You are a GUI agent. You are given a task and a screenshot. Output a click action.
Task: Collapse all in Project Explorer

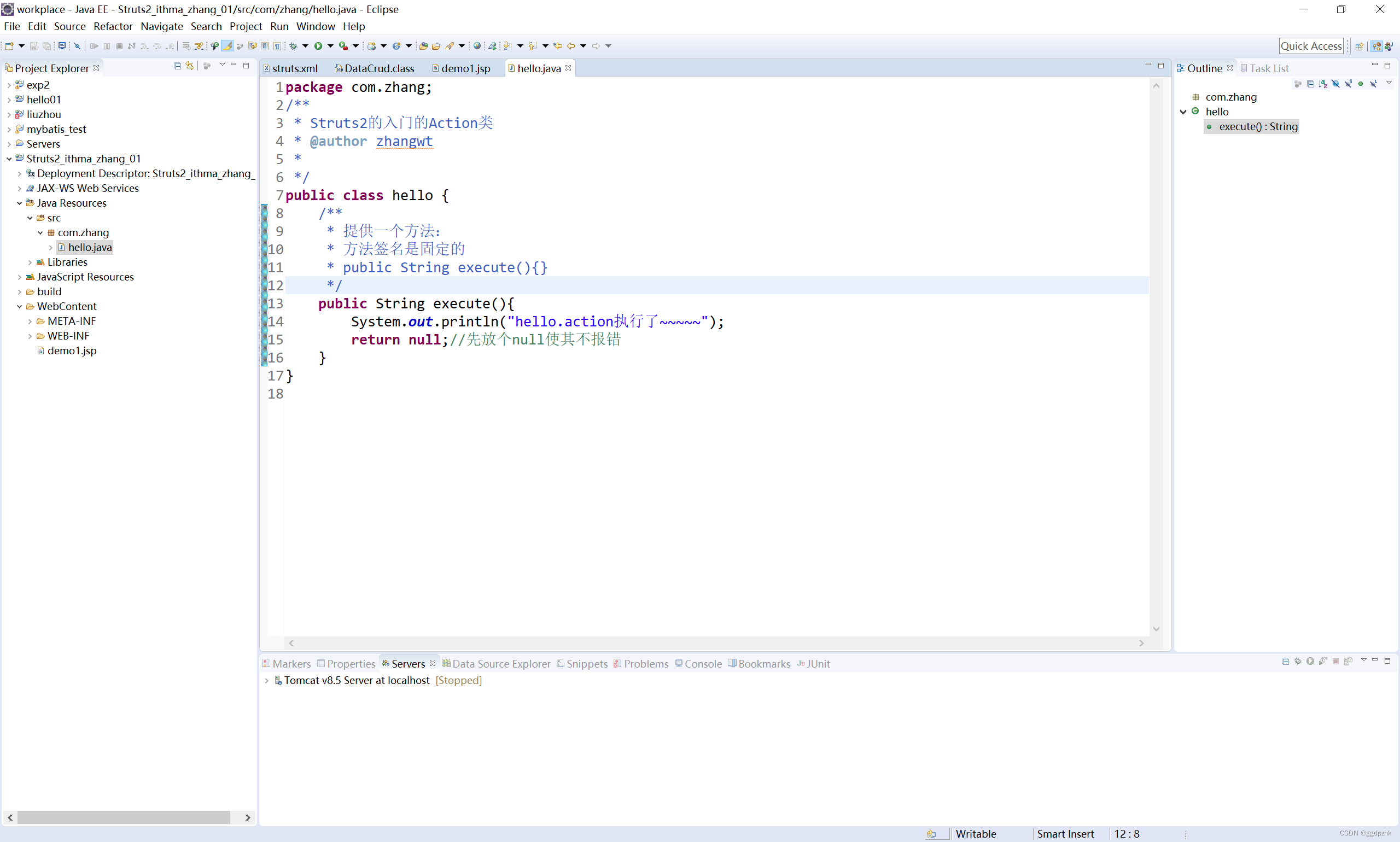tap(178, 66)
